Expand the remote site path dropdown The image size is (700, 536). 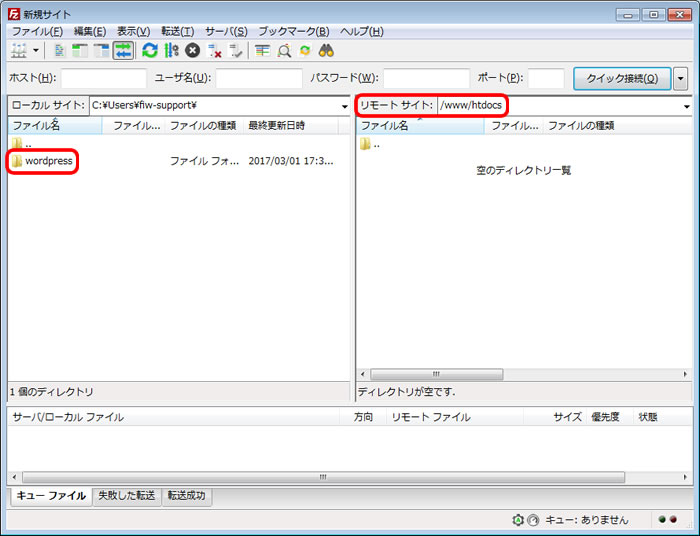687,106
